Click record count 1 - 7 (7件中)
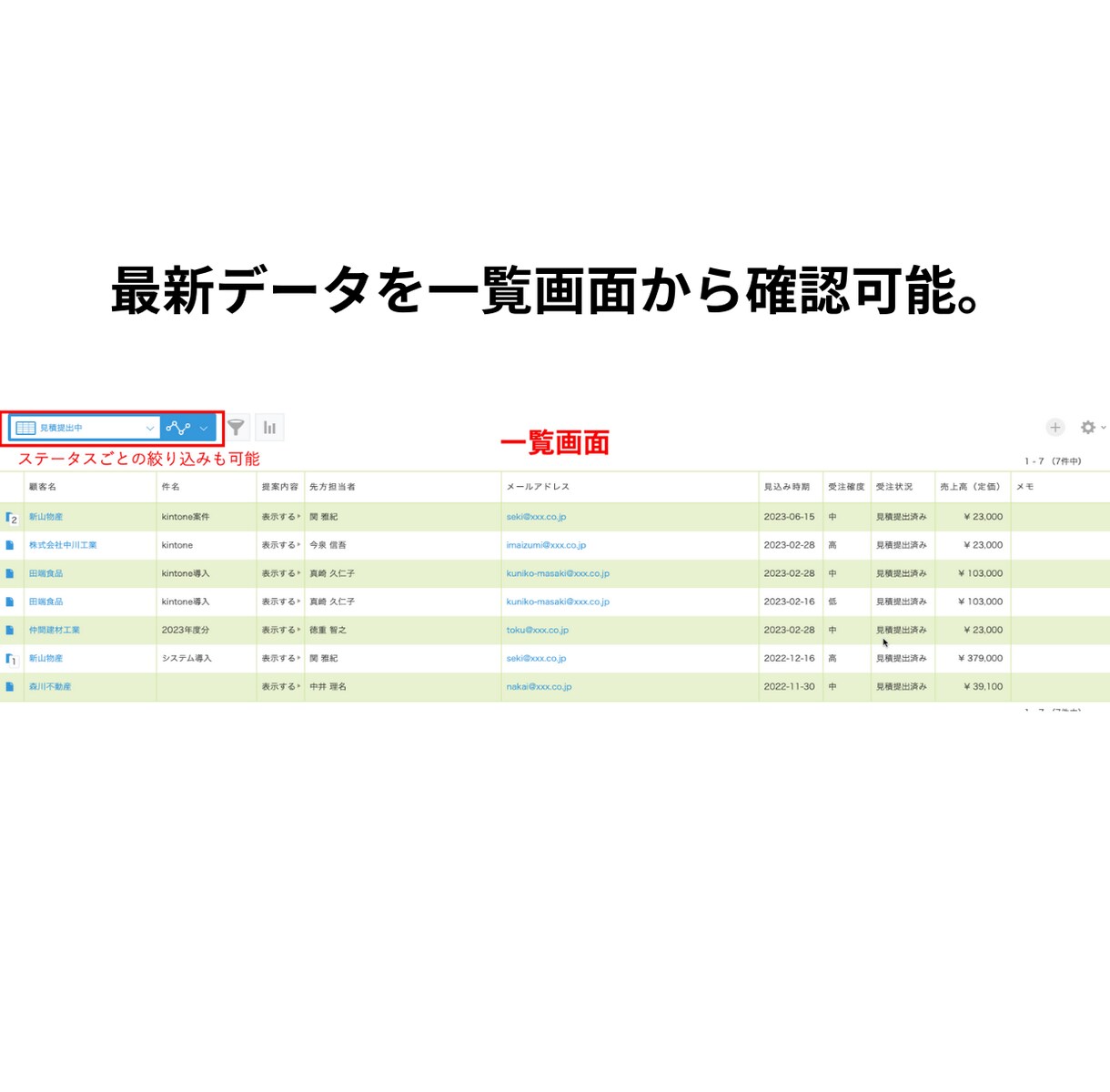This screenshot has width=1110, height=1092. [x=1053, y=461]
